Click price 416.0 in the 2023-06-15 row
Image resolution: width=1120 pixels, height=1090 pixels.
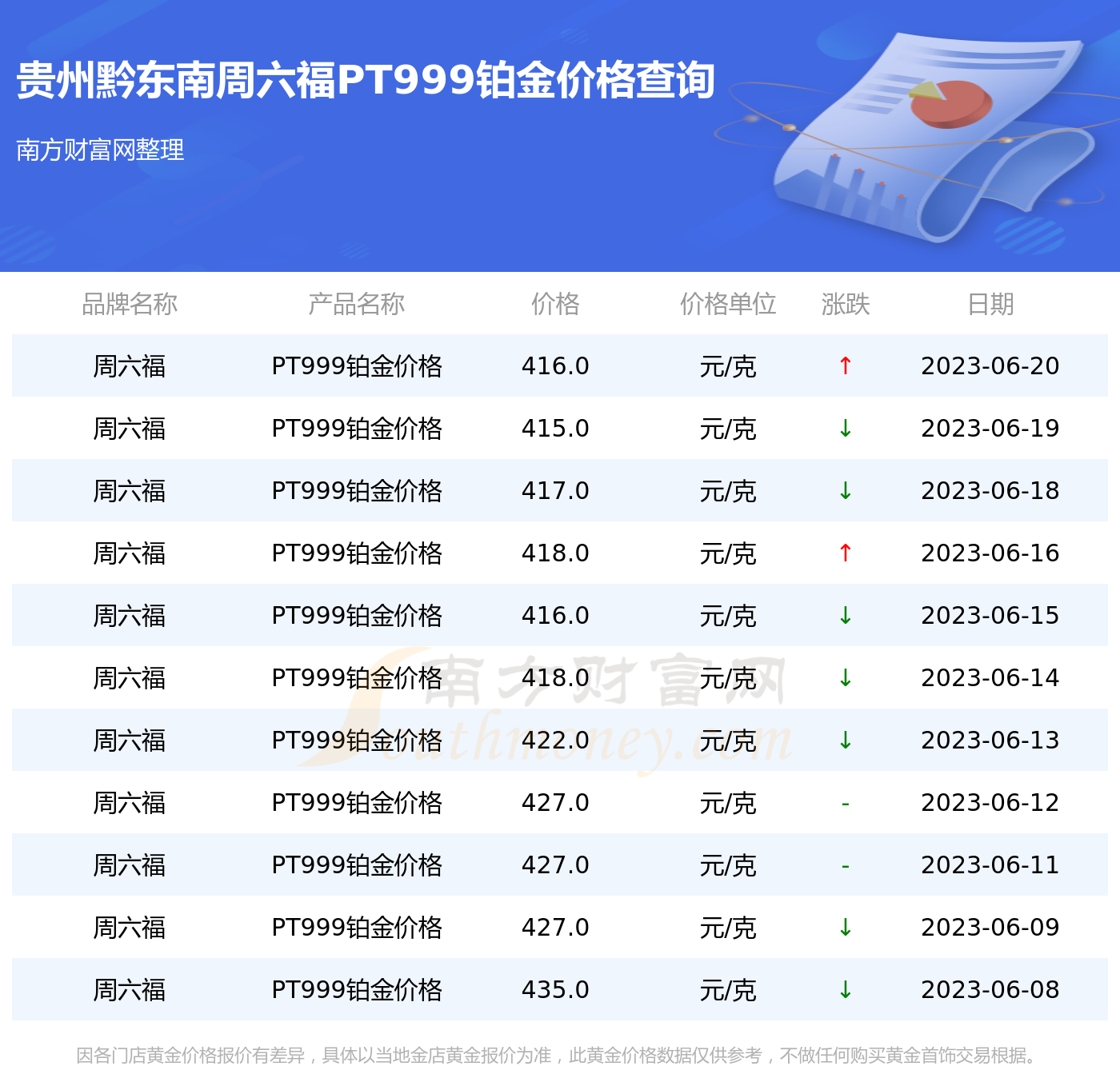[x=555, y=615]
